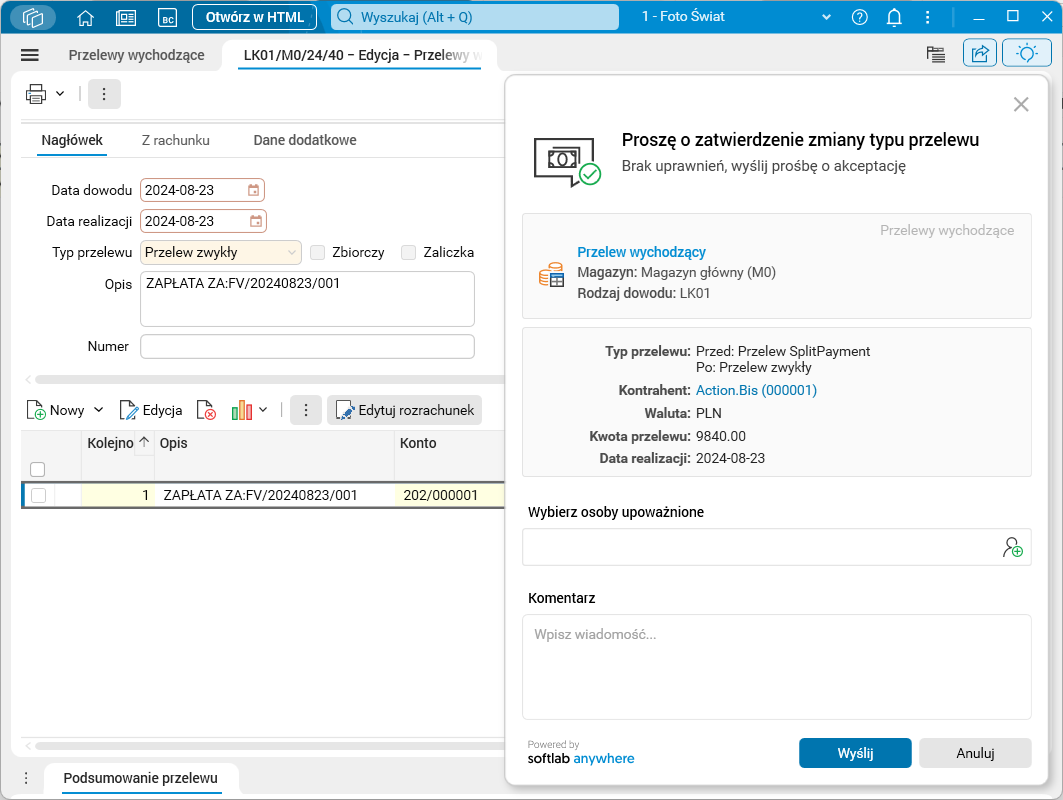Expand the Nowy dropdown arrow
Viewport: 1063px width, 800px height.
click(x=98, y=410)
